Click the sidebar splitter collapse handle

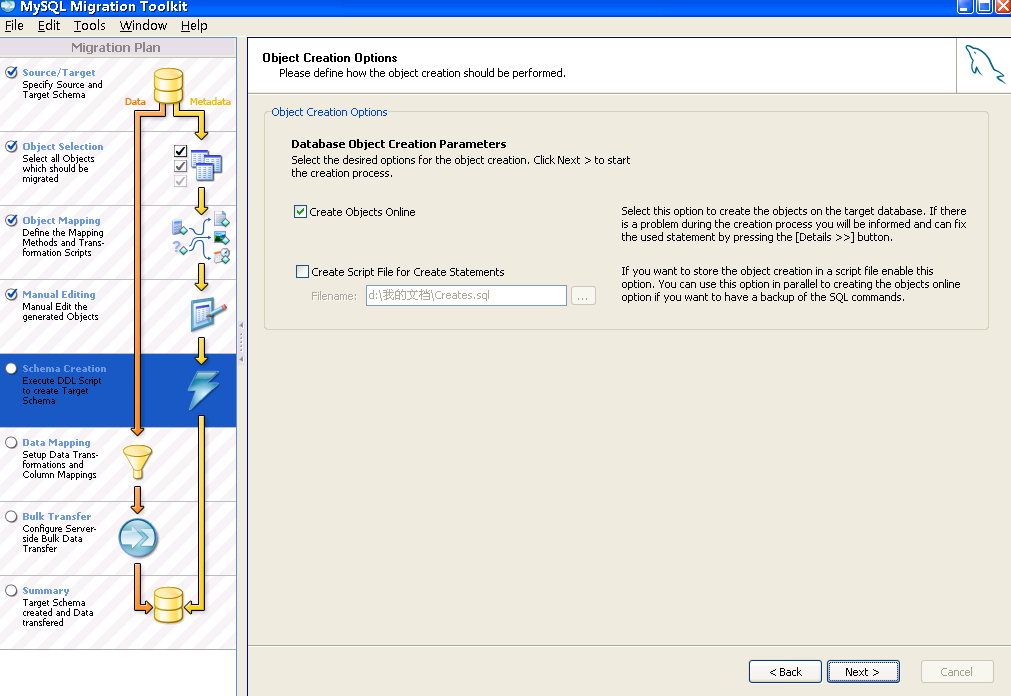point(242,341)
